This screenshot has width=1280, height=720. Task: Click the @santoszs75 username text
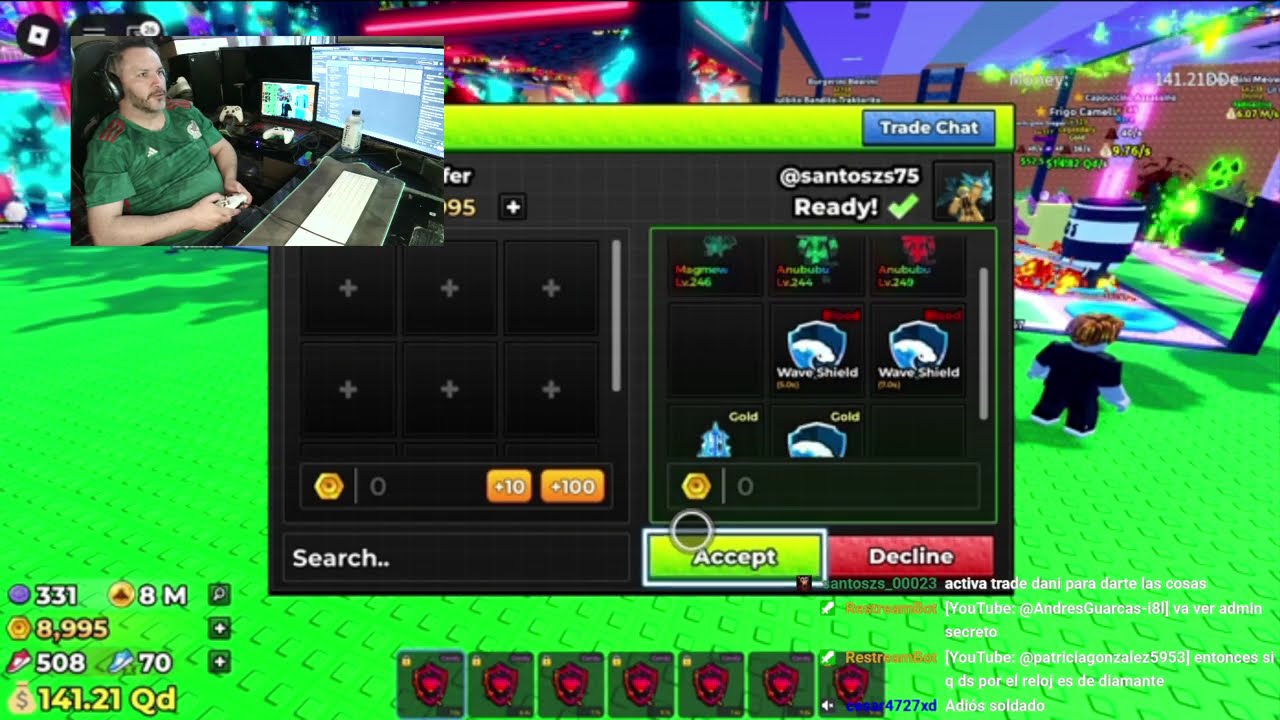(849, 176)
